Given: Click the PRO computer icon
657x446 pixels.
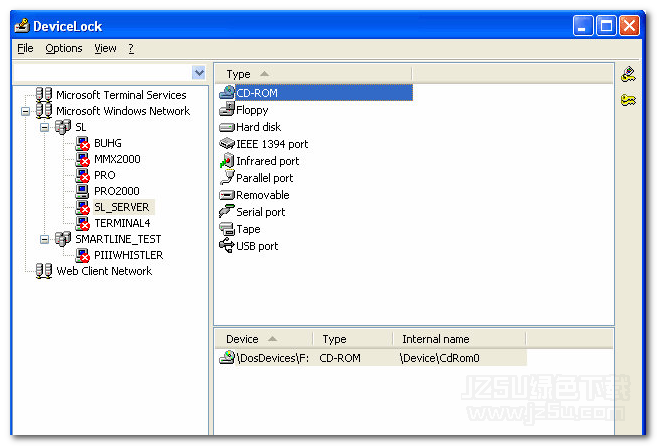Looking at the screenshot, I should point(83,175).
